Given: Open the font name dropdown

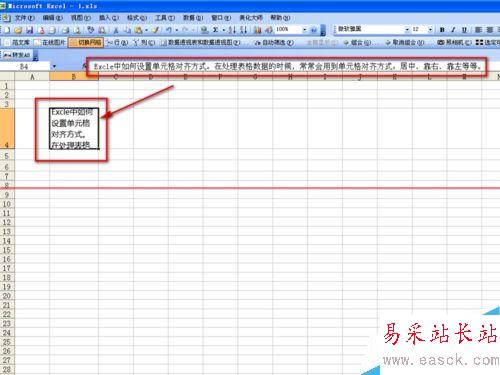Looking at the screenshot, I should point(407,30).
